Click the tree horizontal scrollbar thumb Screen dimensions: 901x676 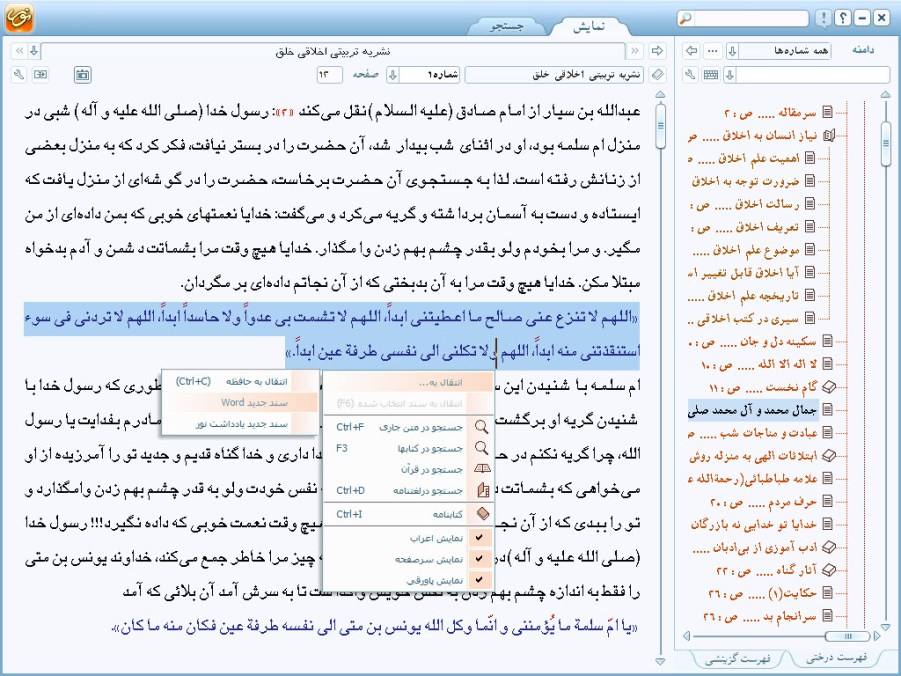pos(847,636)
